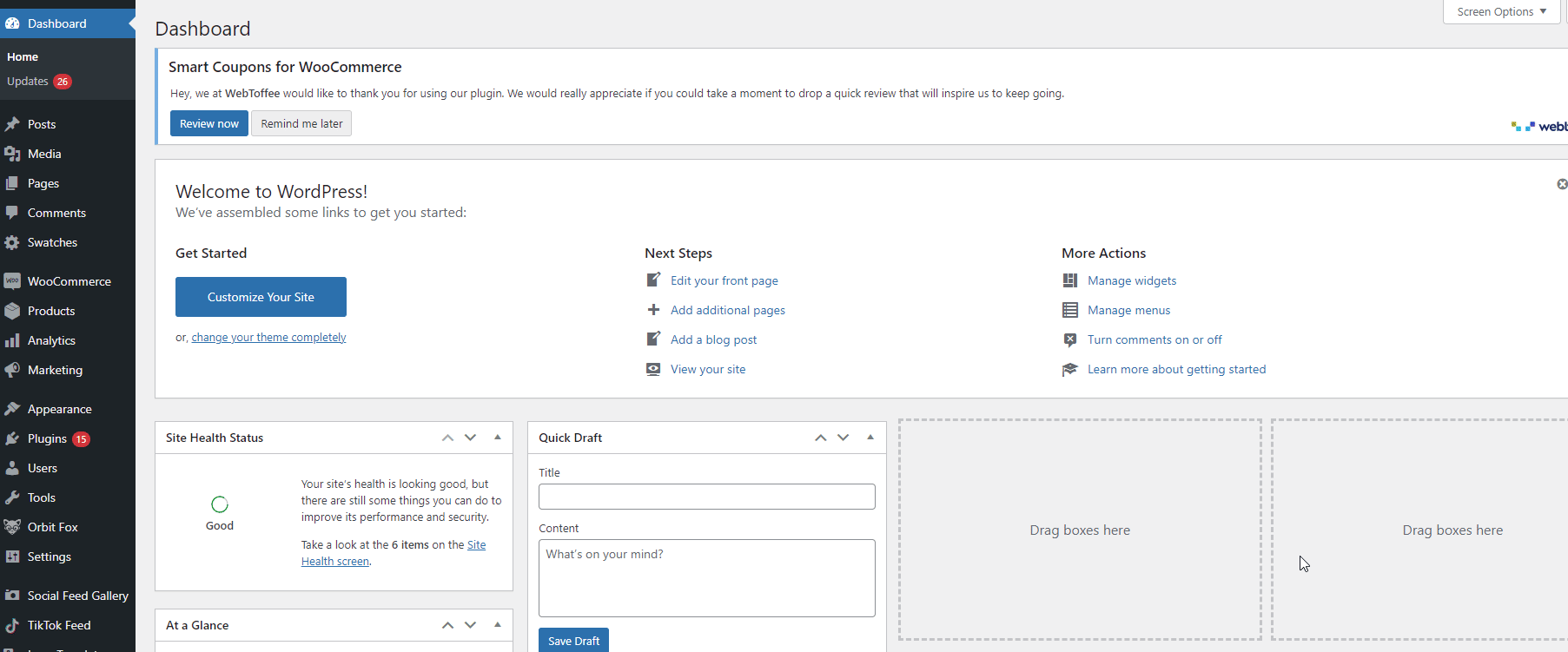Click the Remind me later button
Viewport: 1568px width, 652px height.
pyautogui.click(x=301, y=123)
